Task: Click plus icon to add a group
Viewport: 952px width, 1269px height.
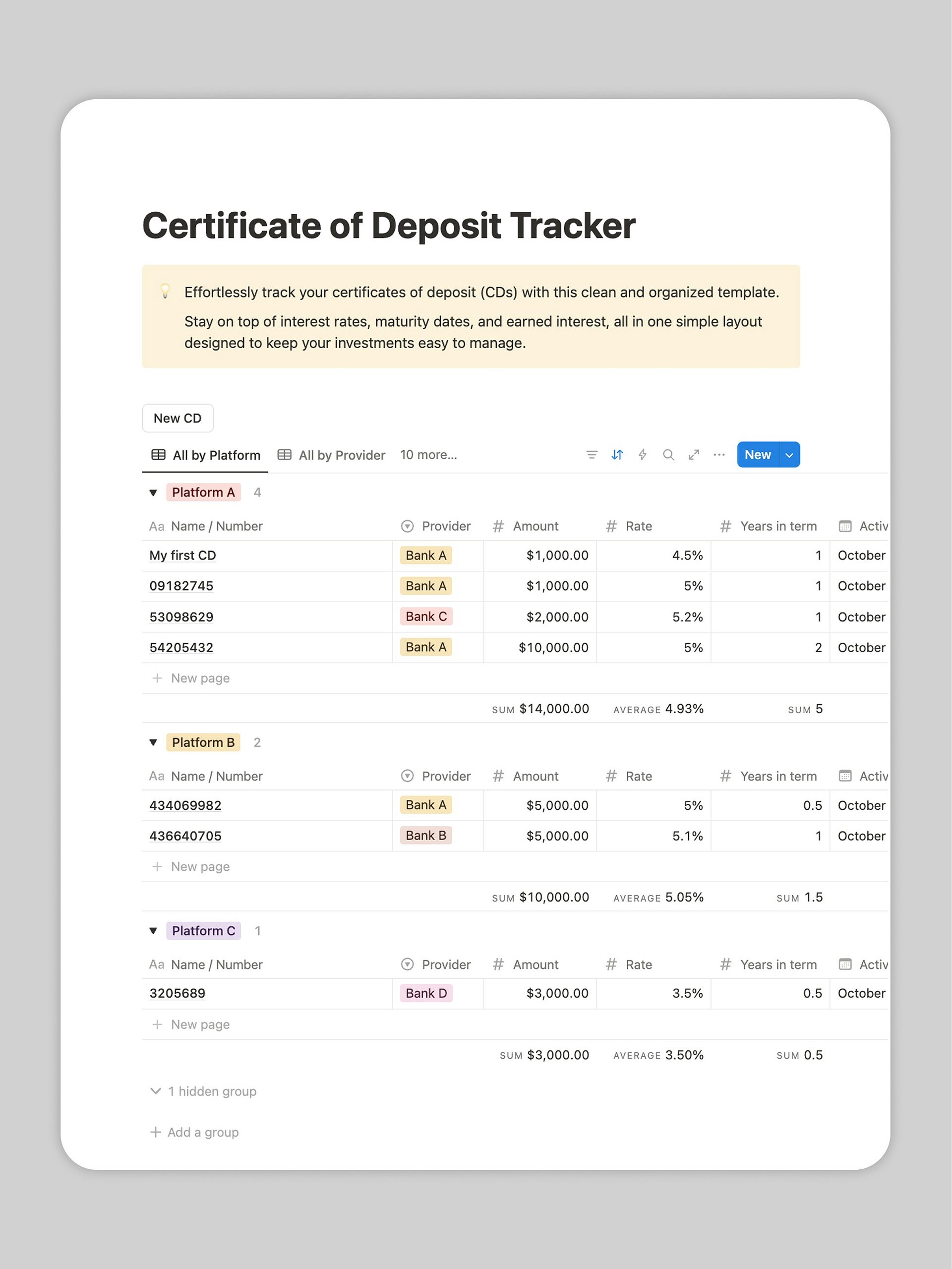Action: point(155,1132)
